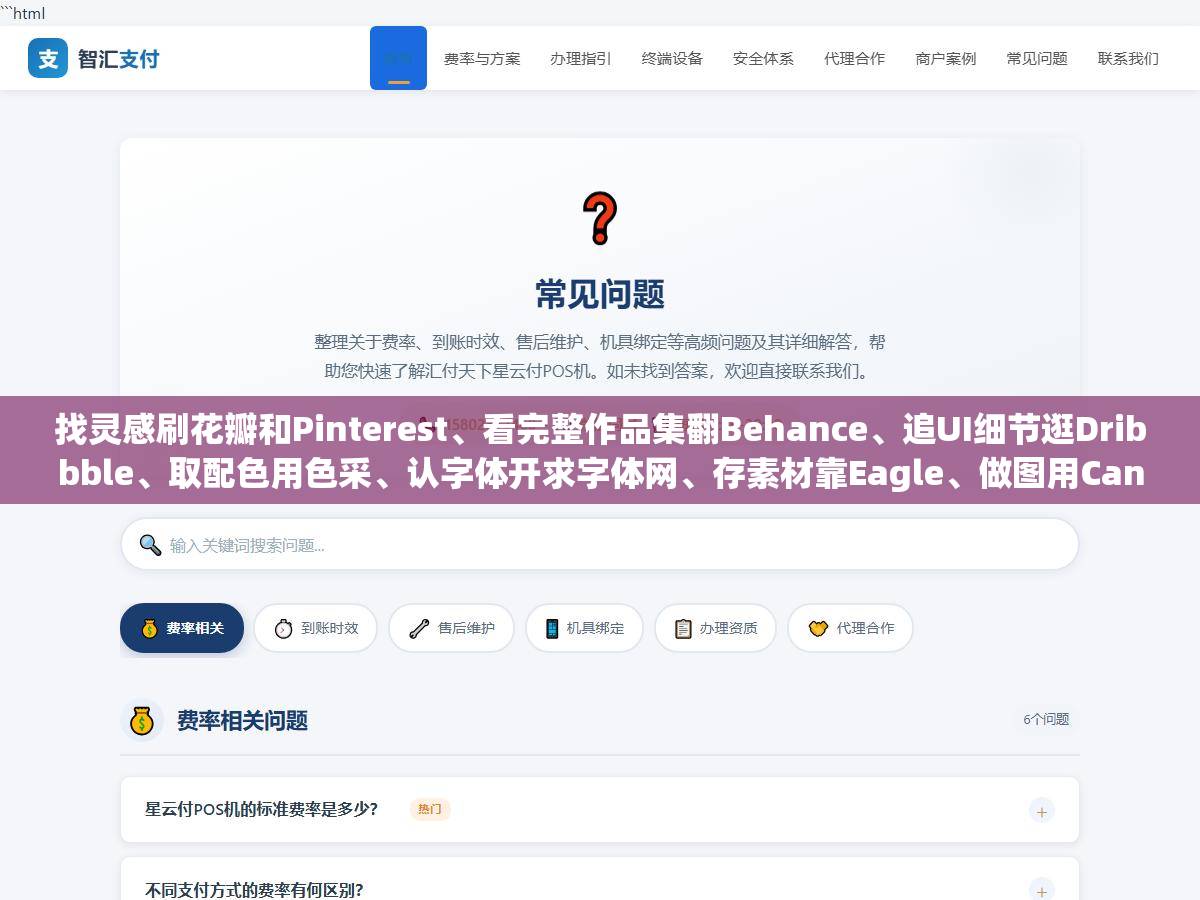Click the stopwatch icon in 到账时效 pill

283,628
